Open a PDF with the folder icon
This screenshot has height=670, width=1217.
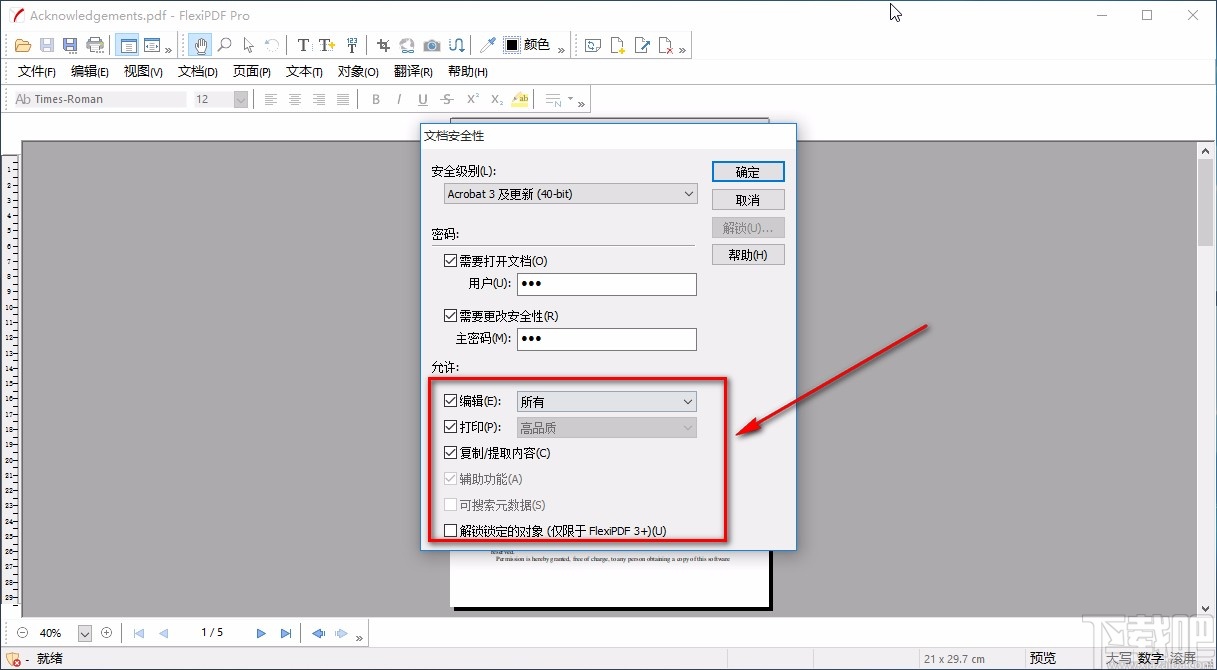[22, 45]
